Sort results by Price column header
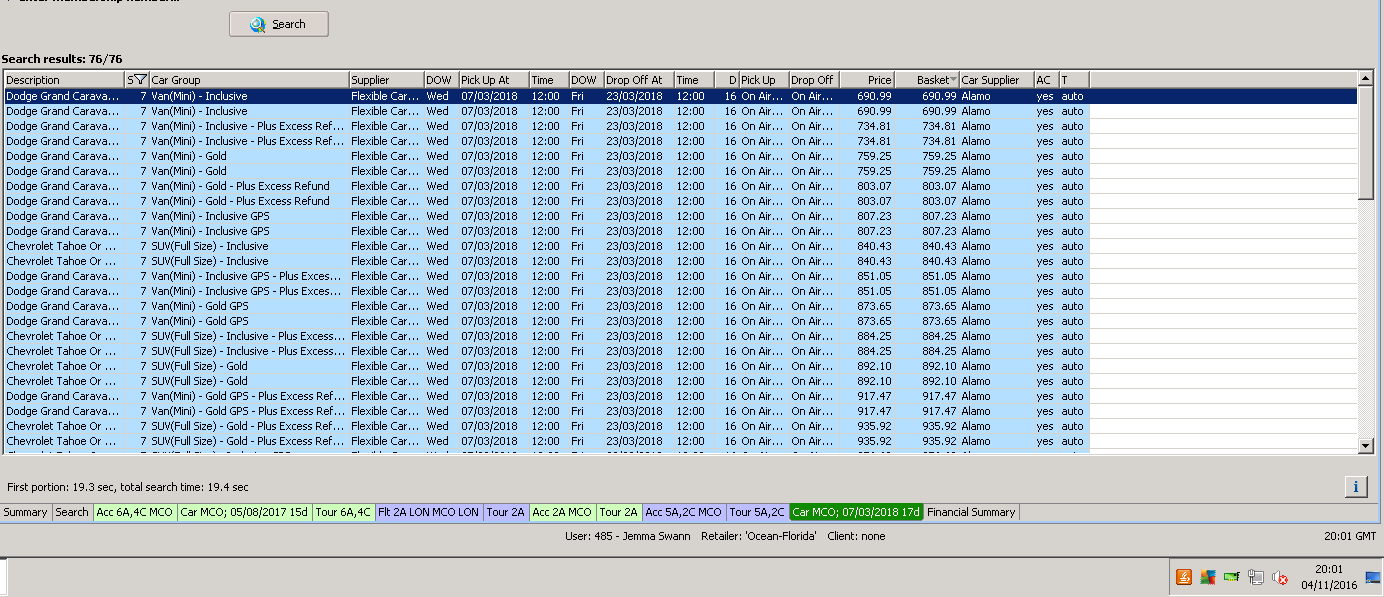 [867, 80]
